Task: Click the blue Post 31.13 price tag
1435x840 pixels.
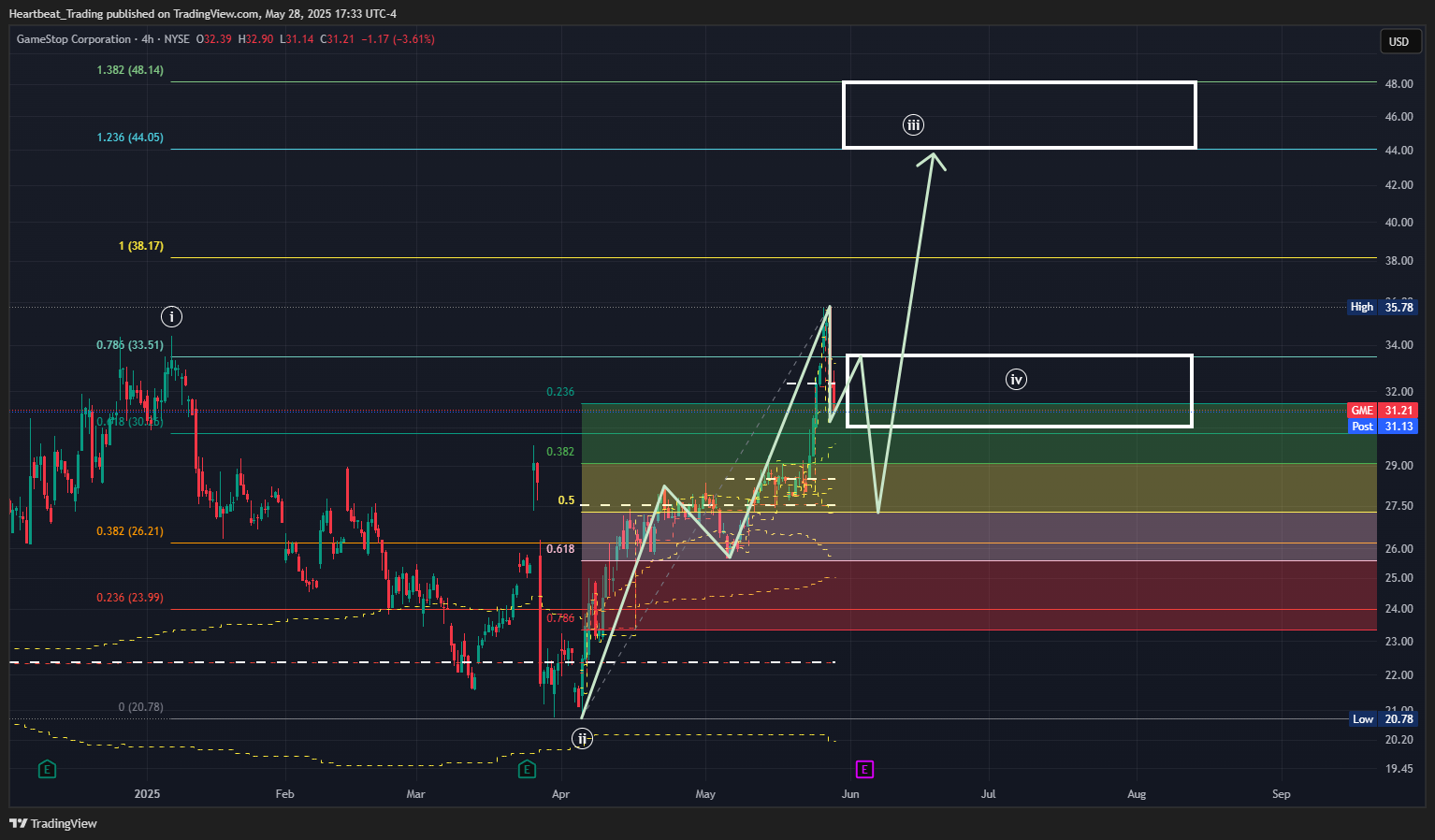Action: click(1383, 427)
